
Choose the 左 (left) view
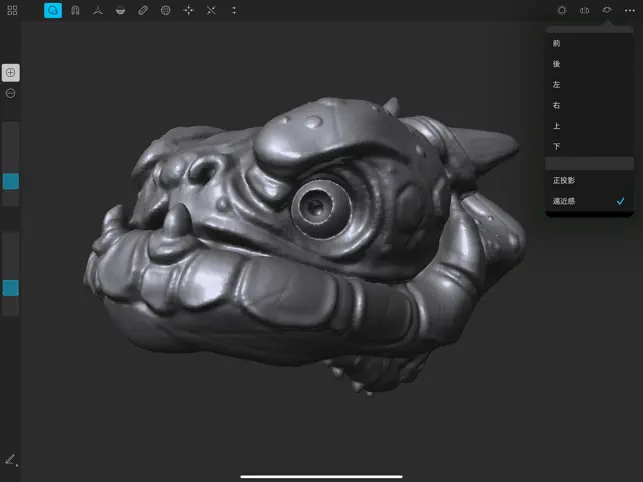[x=589, y=85]
